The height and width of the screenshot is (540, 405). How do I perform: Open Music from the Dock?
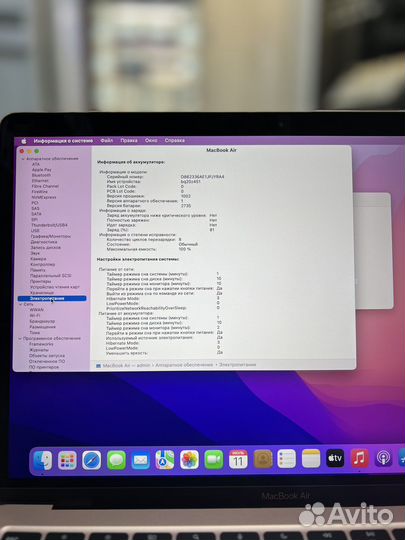[359, 458]
